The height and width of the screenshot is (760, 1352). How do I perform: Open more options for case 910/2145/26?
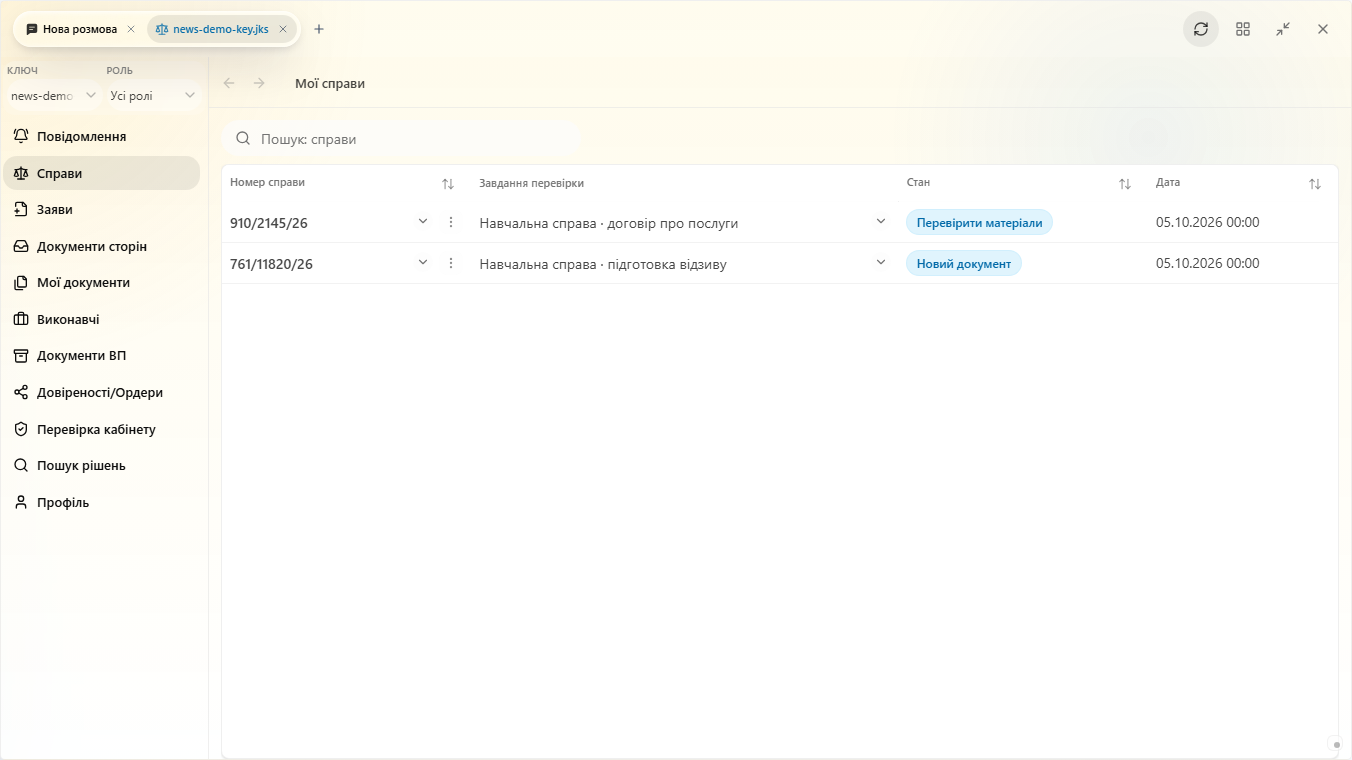pos(451,222)
